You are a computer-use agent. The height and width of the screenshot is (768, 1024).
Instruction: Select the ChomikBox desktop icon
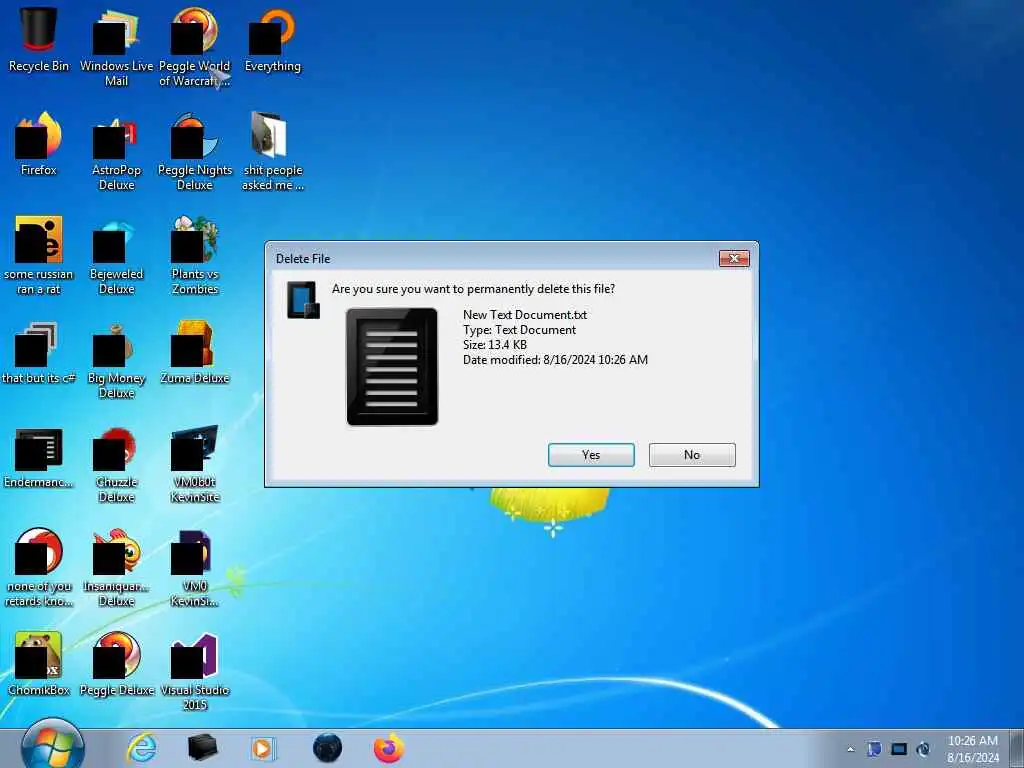pos(39,664)
